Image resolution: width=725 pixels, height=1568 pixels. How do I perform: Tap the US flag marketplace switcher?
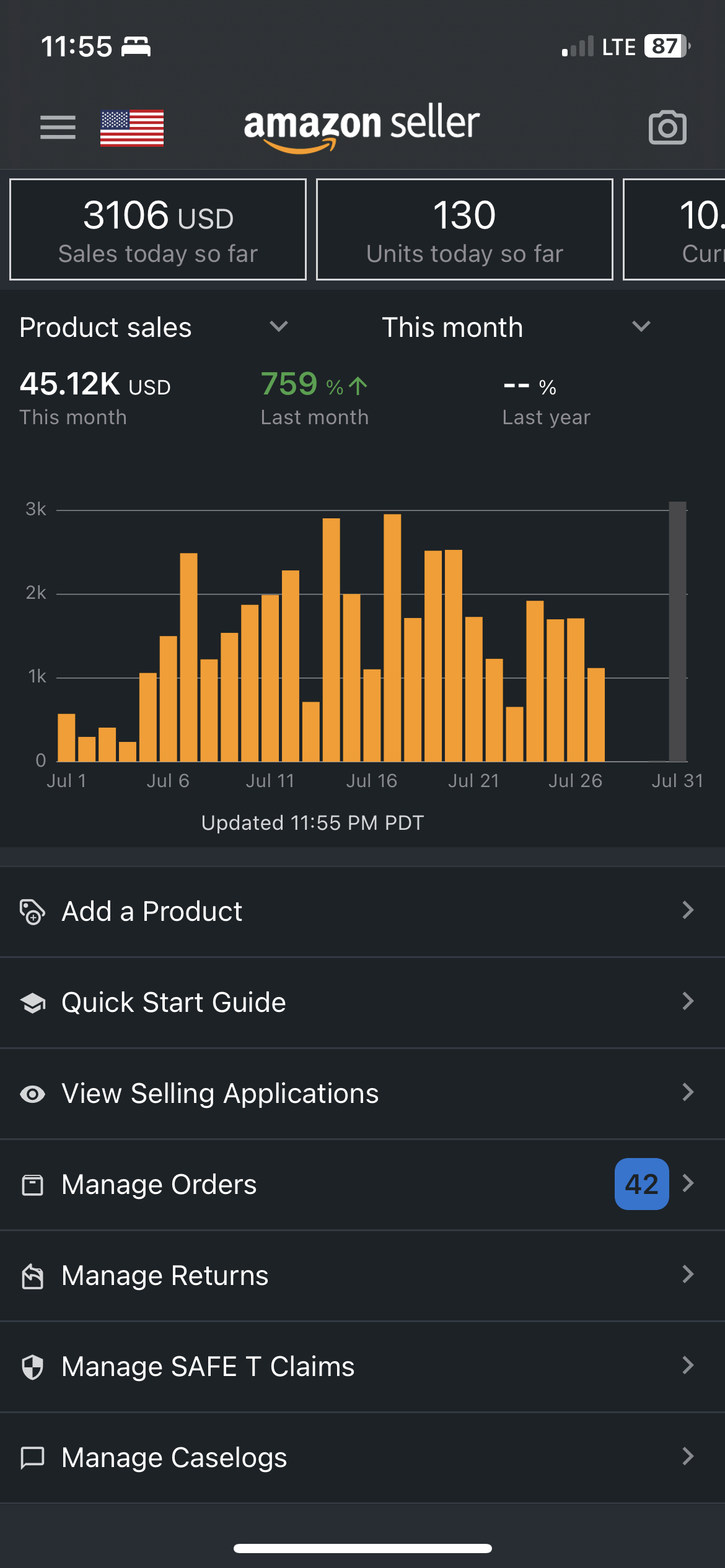pyautogui.click(x=132, y=128)
